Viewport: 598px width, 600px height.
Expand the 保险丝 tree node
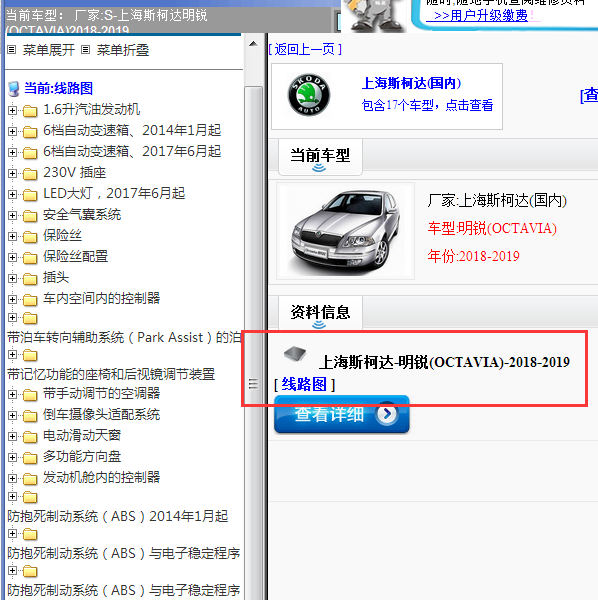(12, 237)
